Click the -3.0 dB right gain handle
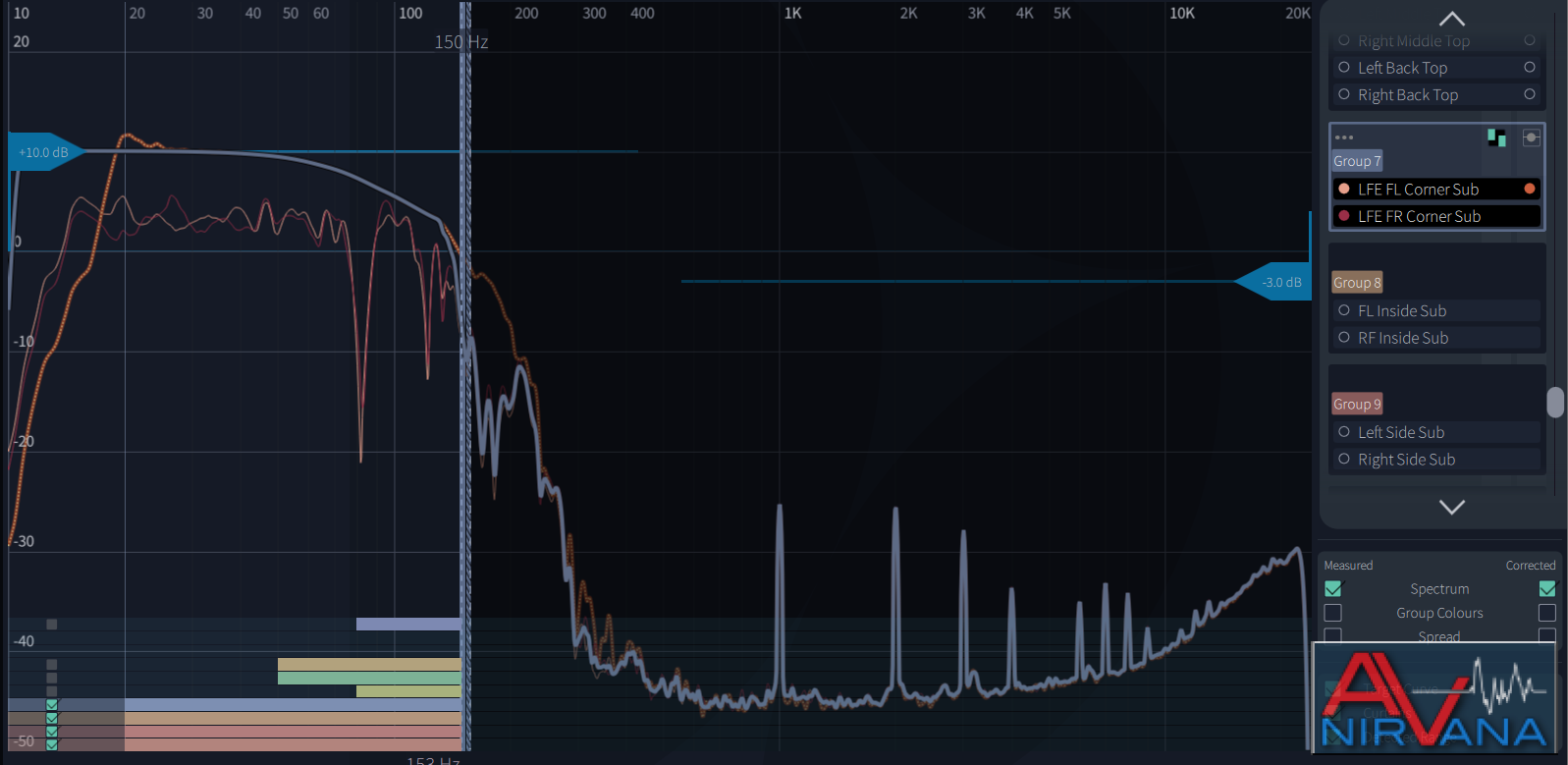1568x765 pixels. [1273, 282]
